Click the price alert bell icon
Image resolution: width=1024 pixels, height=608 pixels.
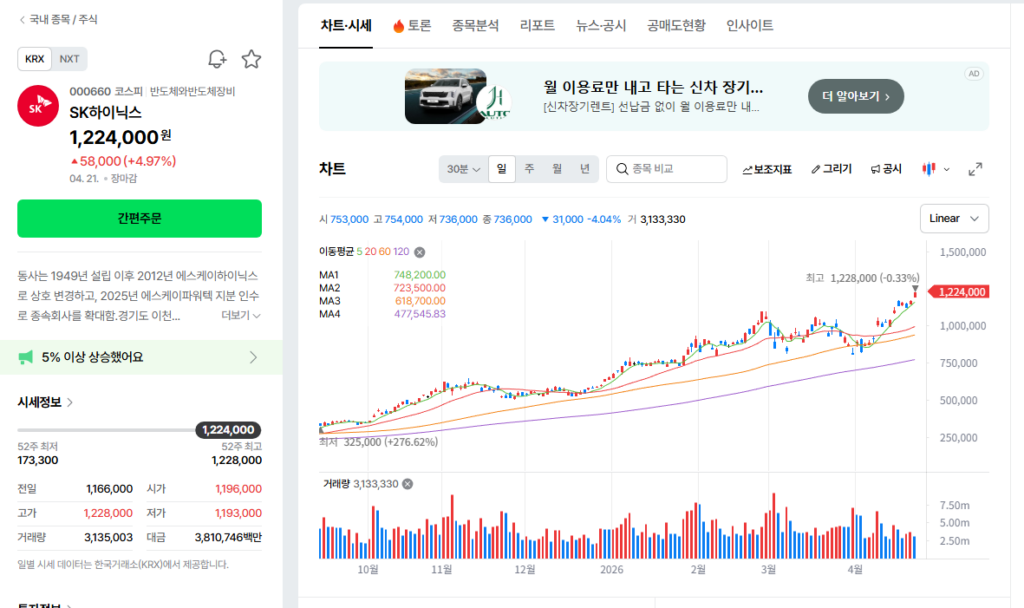tap(217, 59)
